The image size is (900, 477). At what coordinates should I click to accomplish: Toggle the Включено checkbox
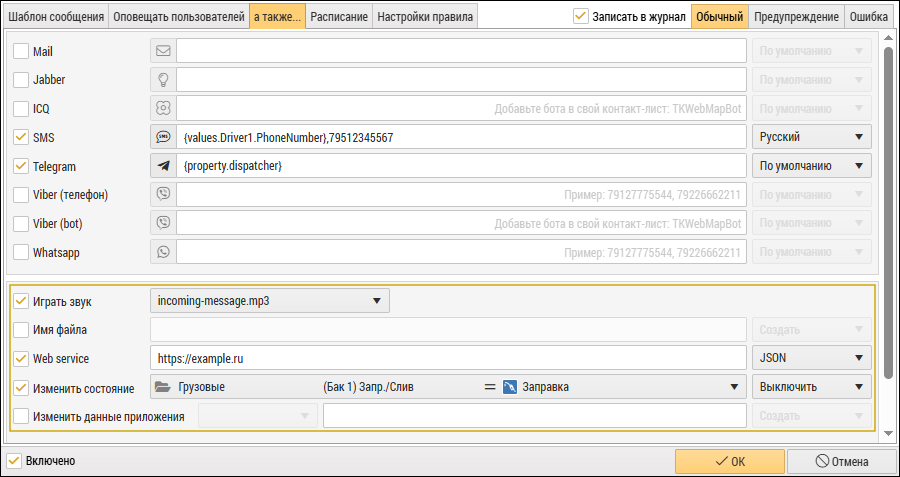14,461
